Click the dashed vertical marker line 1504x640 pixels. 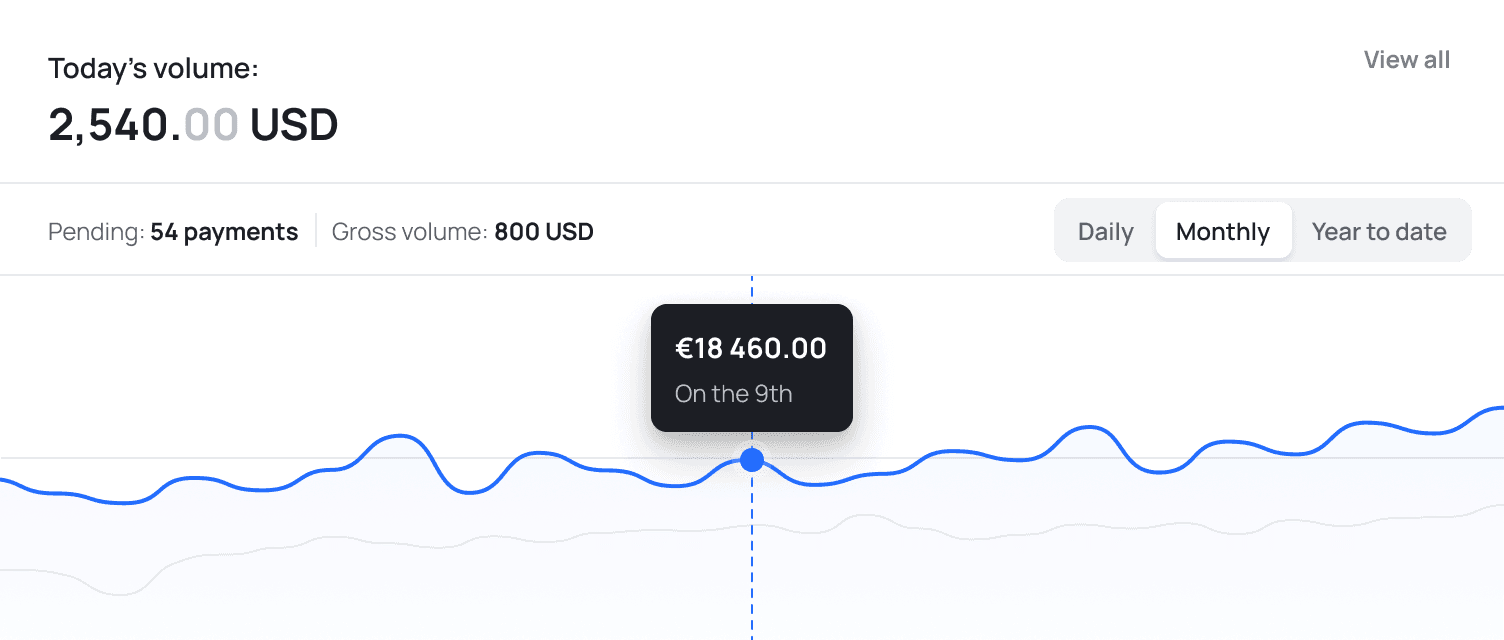pos(751,570)
